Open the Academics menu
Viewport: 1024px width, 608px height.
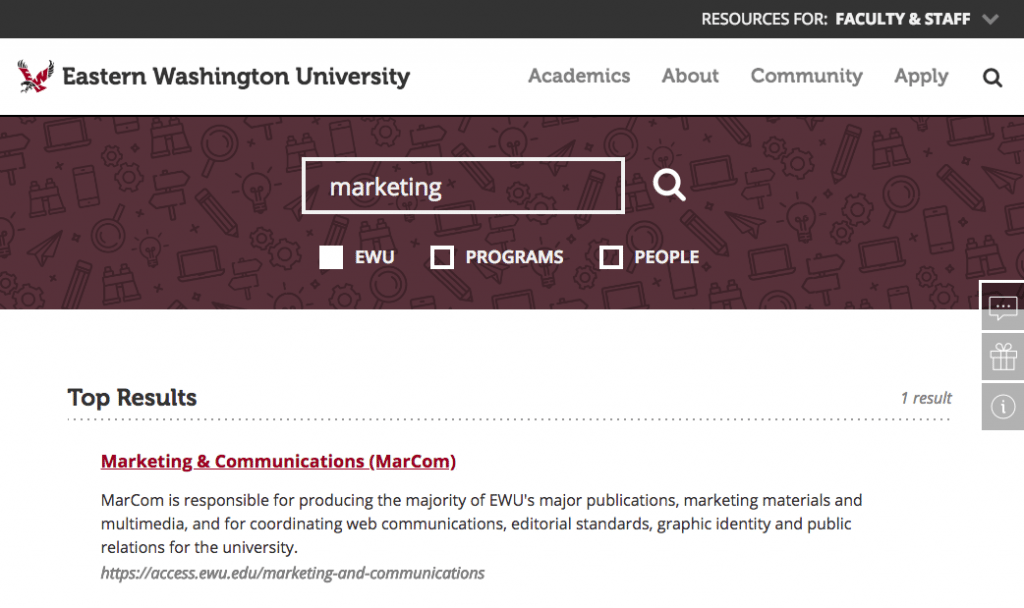point(579,76)
